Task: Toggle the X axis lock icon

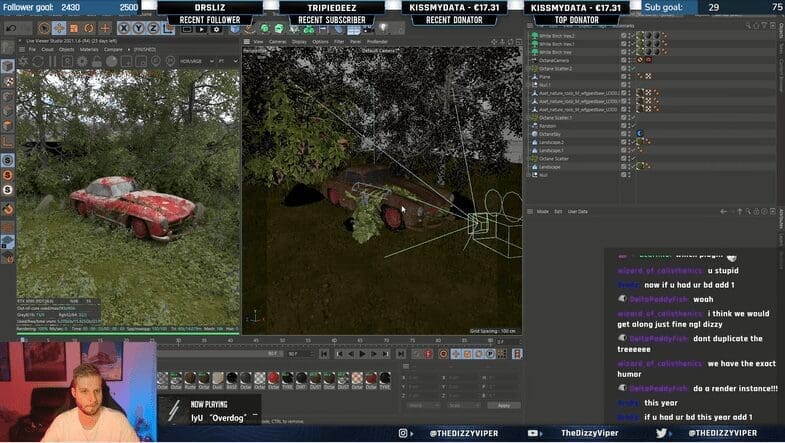Action: pyautogui.click(x=124, y=28)
